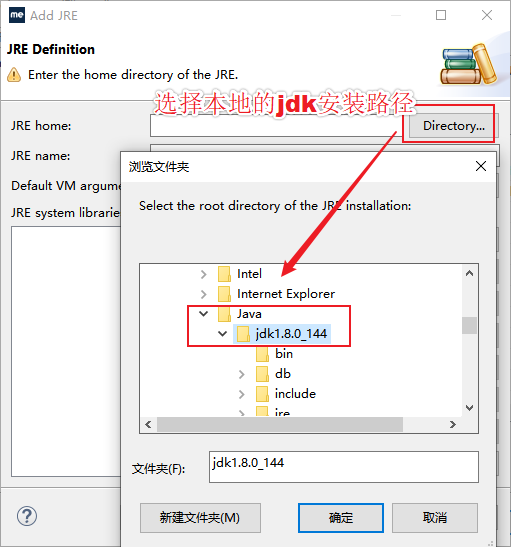
Task: Expand the include folder node
Action: point(242,394)
